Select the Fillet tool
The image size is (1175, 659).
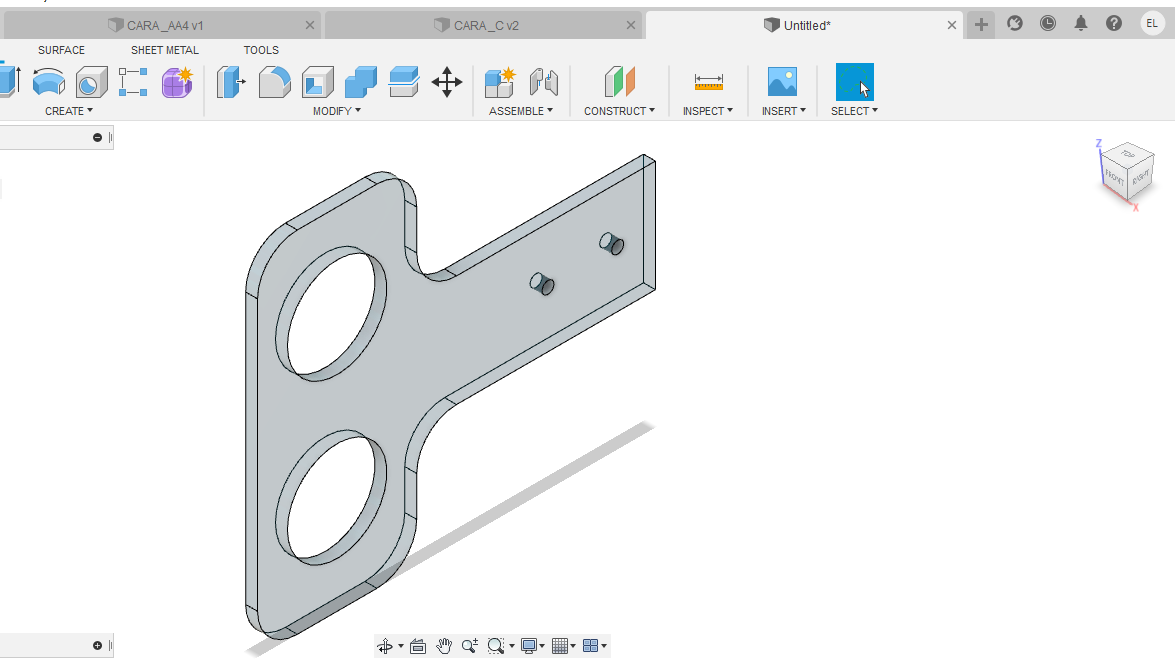(274, 81)
